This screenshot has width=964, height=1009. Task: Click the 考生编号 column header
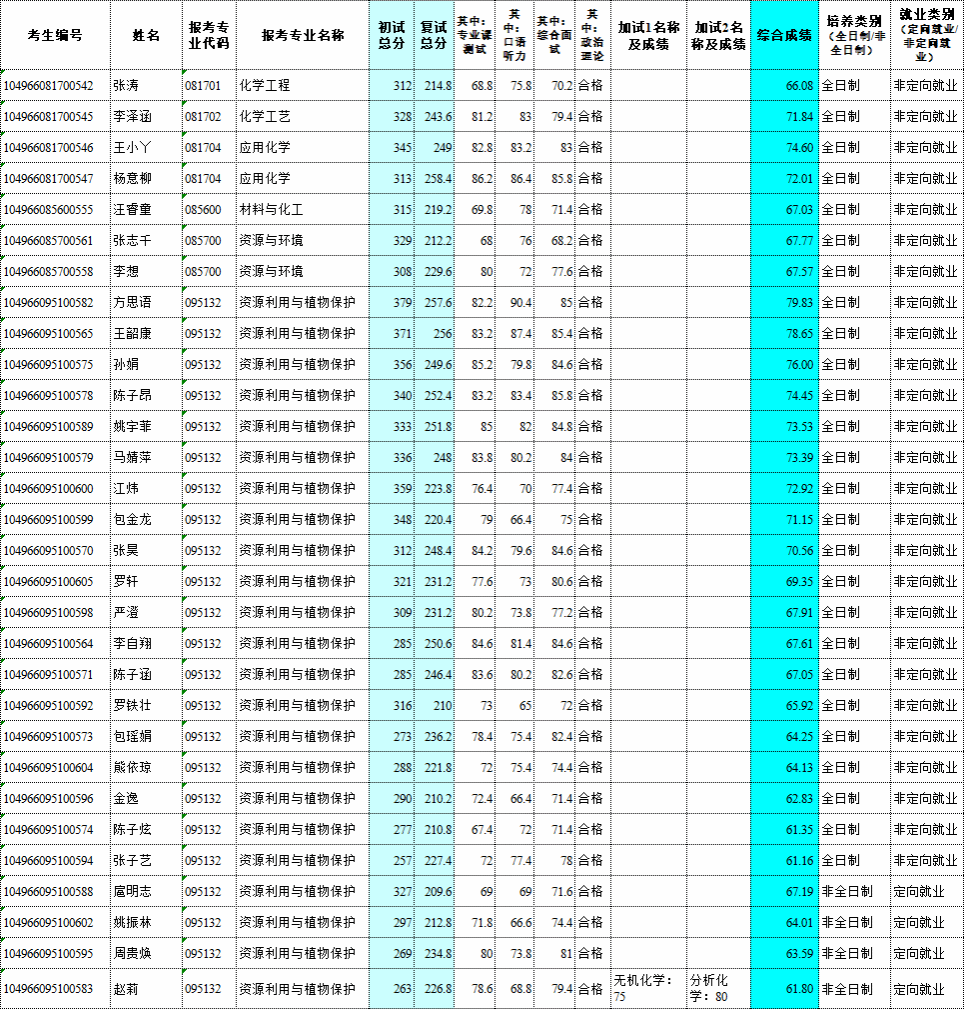click(55, 35)
